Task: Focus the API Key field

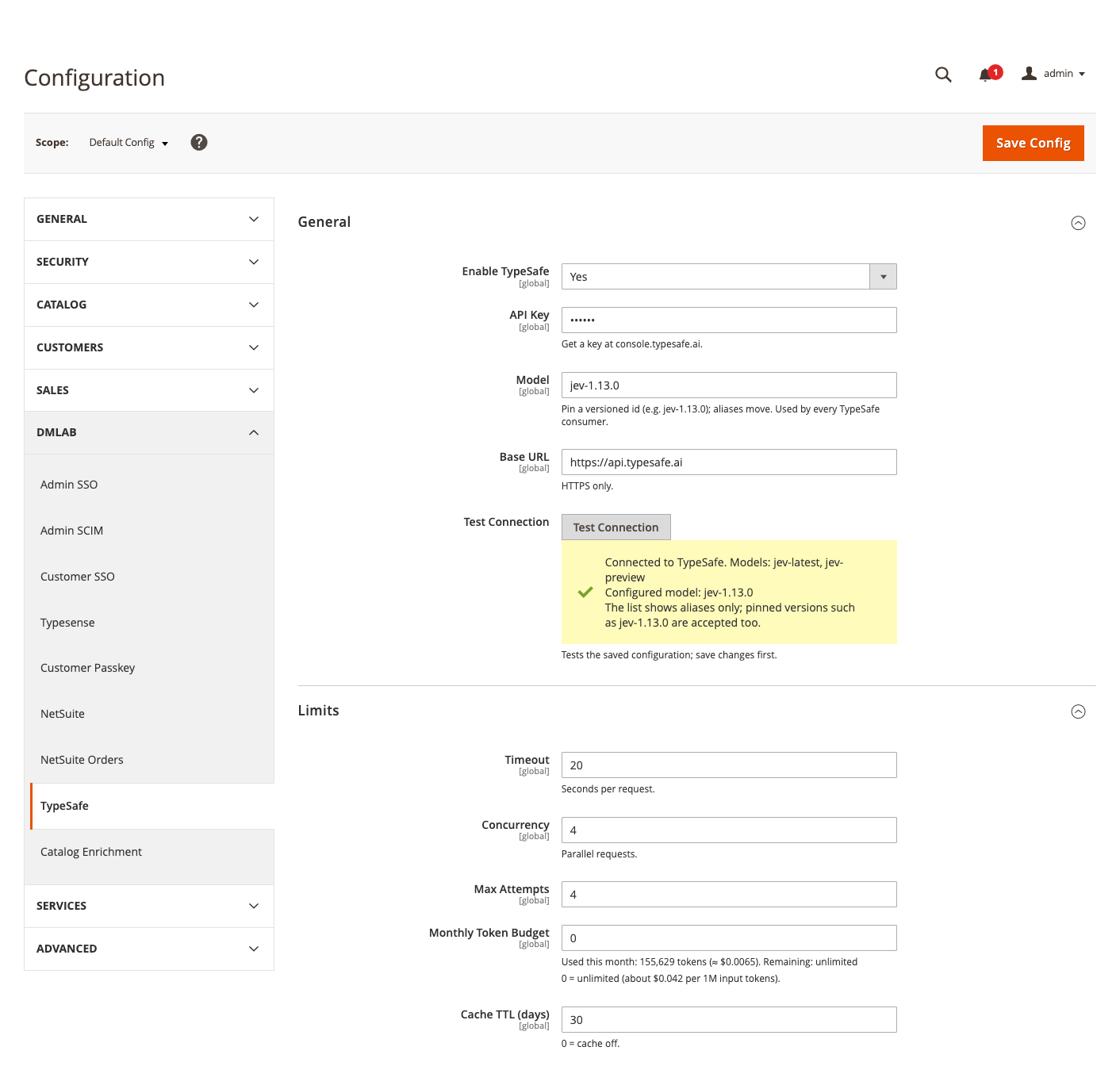Action: coord(729,320)
